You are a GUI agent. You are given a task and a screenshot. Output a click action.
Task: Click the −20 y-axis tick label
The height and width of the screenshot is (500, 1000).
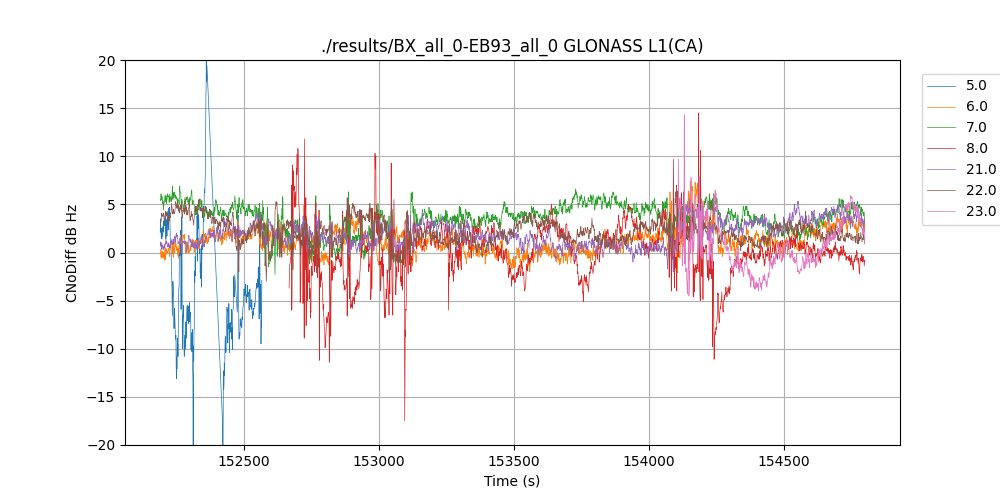[x=103, y=445]
